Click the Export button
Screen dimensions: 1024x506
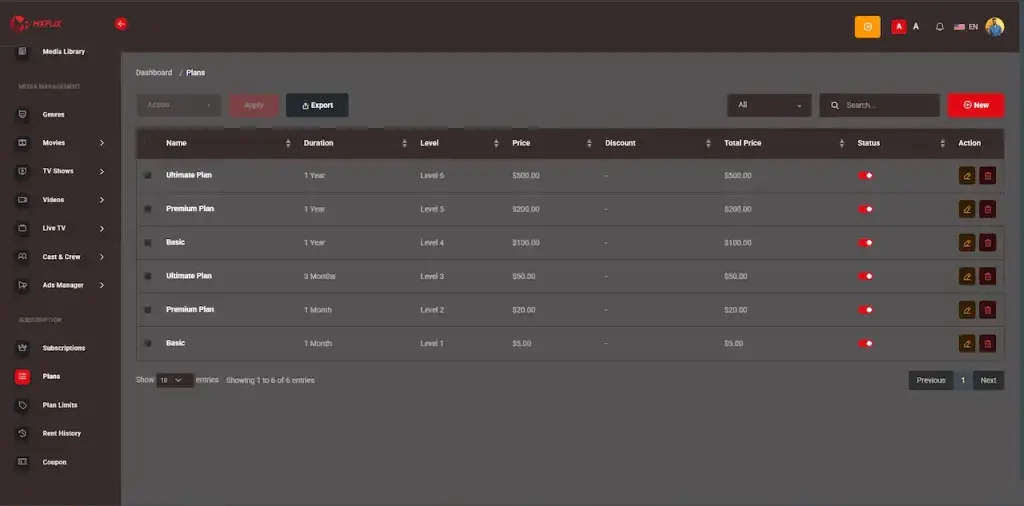click(x=317, y=105)
